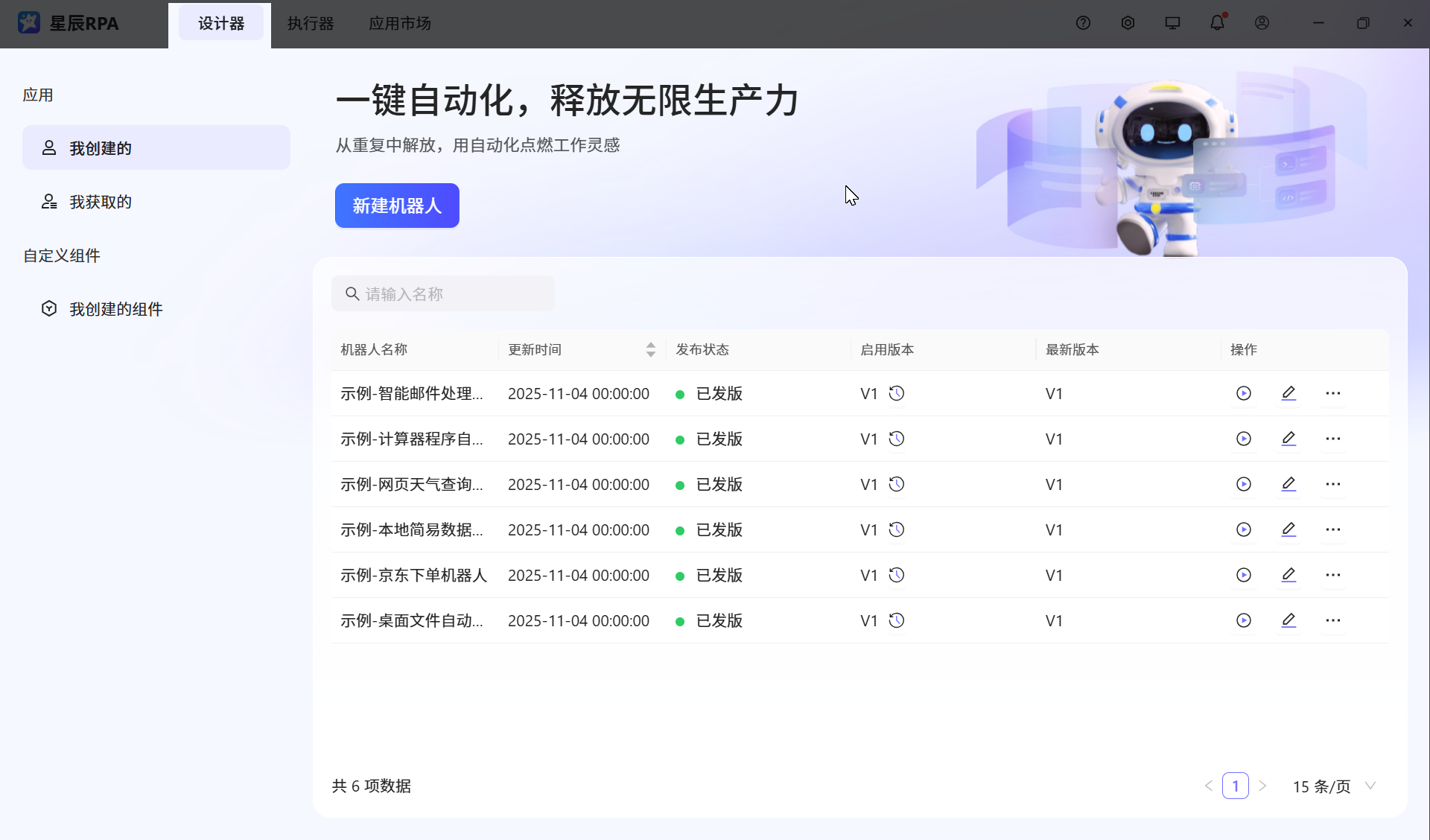1430x840 pixels.
Task: Open the notification bell icon
Action: [x=1217, y=23]
